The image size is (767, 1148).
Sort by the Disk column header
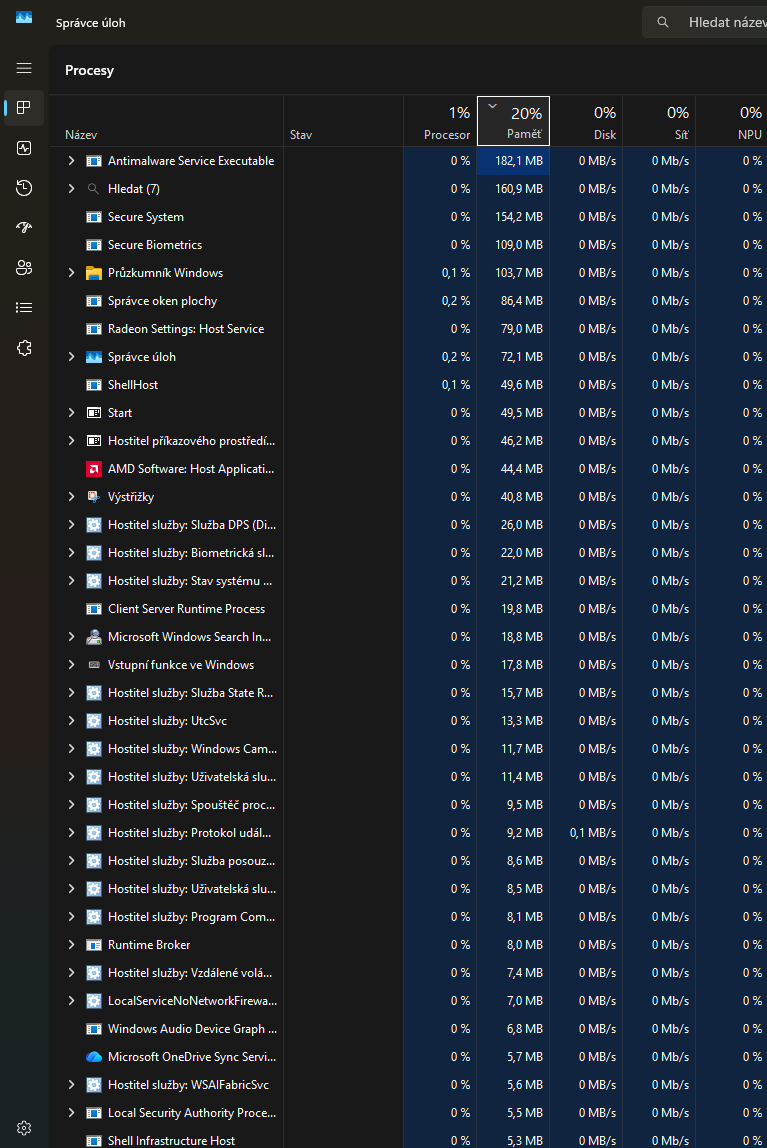(586, 122)
